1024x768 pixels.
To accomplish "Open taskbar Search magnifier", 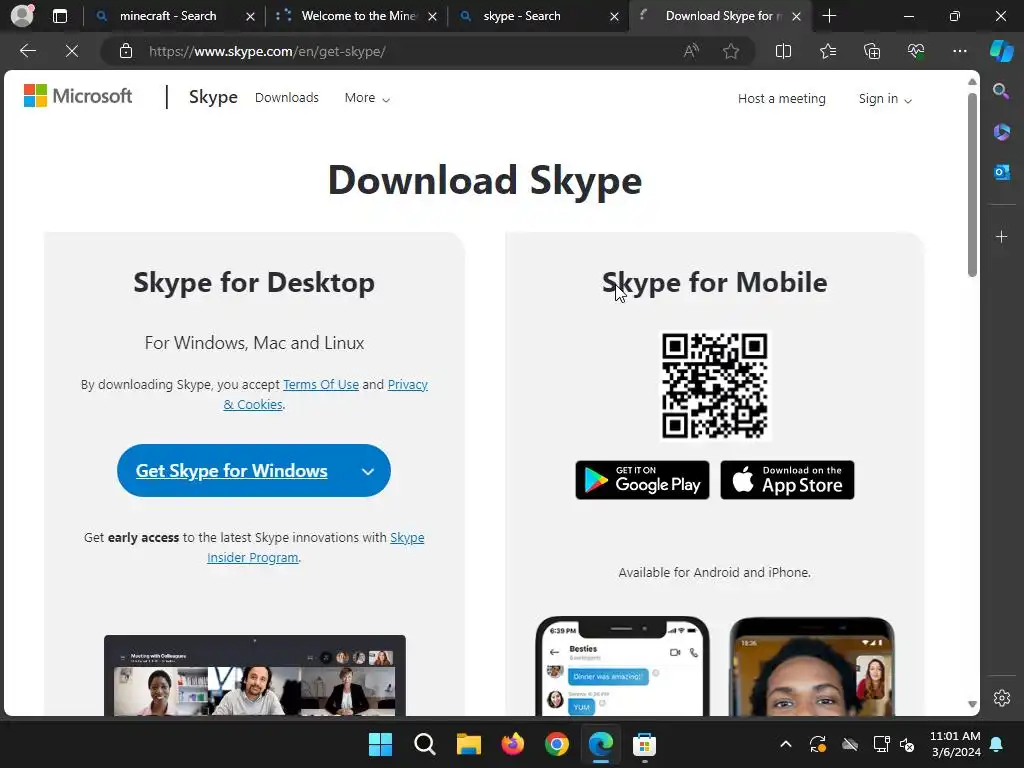I will click(x=424, y=744).
